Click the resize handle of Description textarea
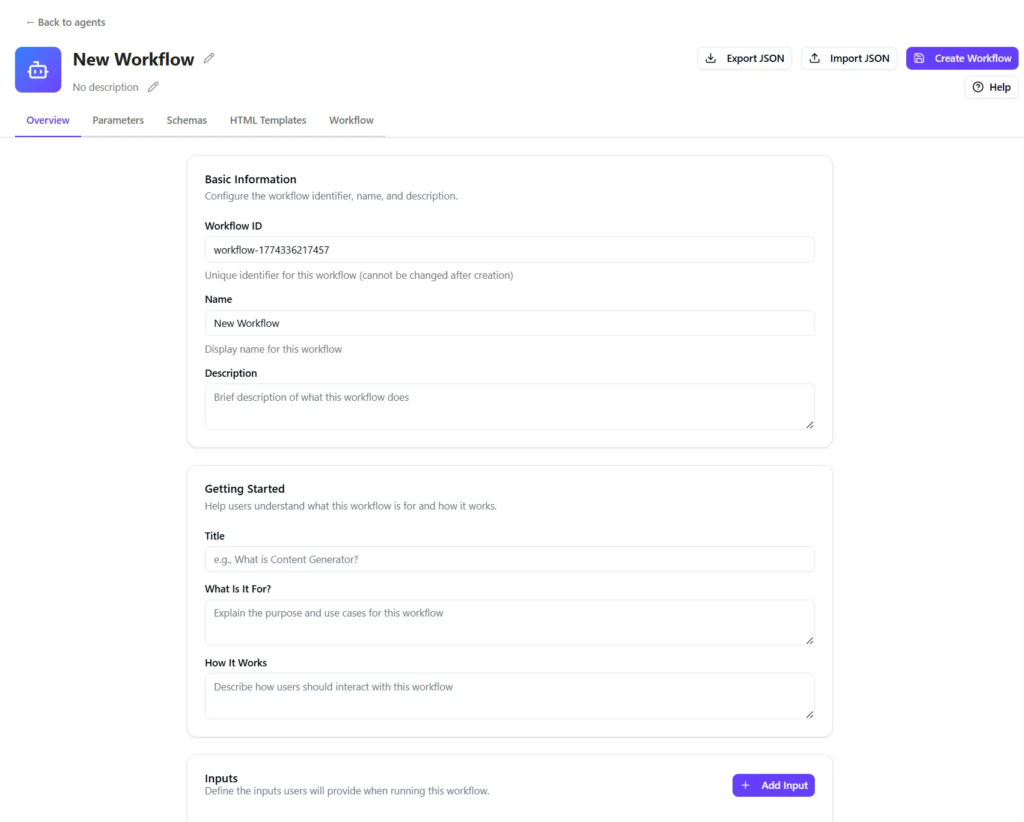The height and width of the screenshot is (822, 1024). click(x=809, y=424)
